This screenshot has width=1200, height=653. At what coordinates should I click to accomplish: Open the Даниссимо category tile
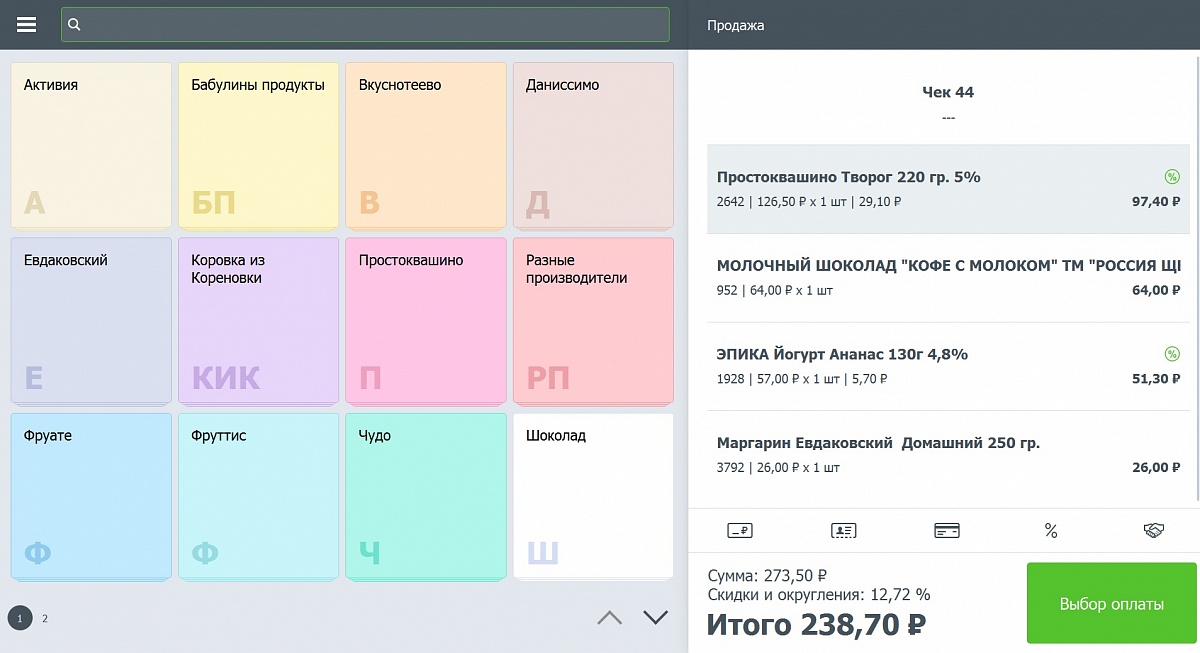click(x=593, y=146)
